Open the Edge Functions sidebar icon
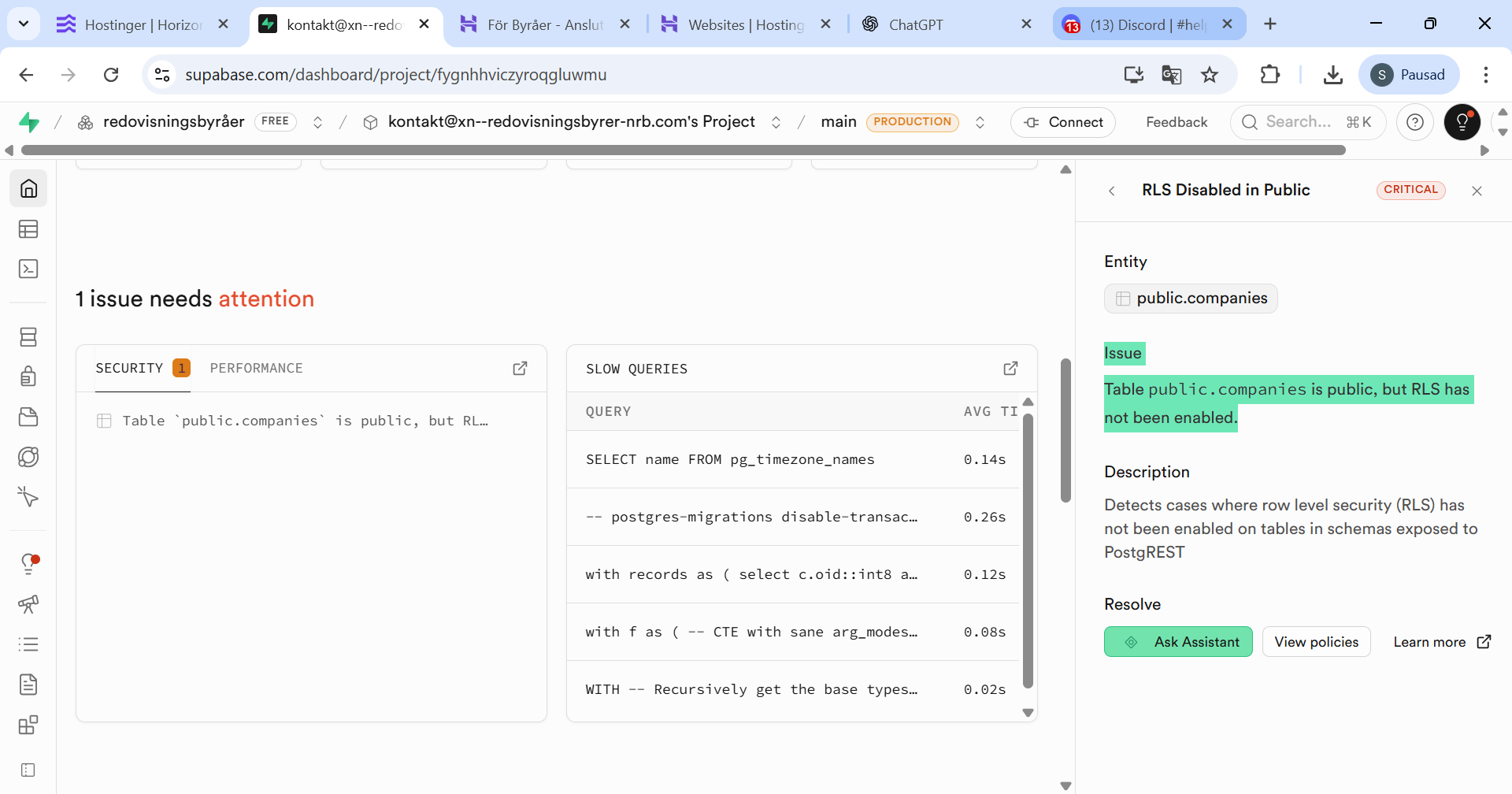Viewport: 1512px width, 794px height. click(28, 457)
